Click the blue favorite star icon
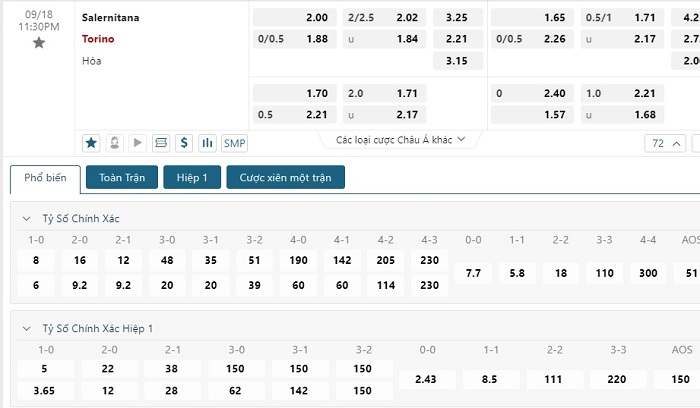Image resolution: width=700 pixels, height=408 pixels. pyautogui.click(x=91, y=143)
